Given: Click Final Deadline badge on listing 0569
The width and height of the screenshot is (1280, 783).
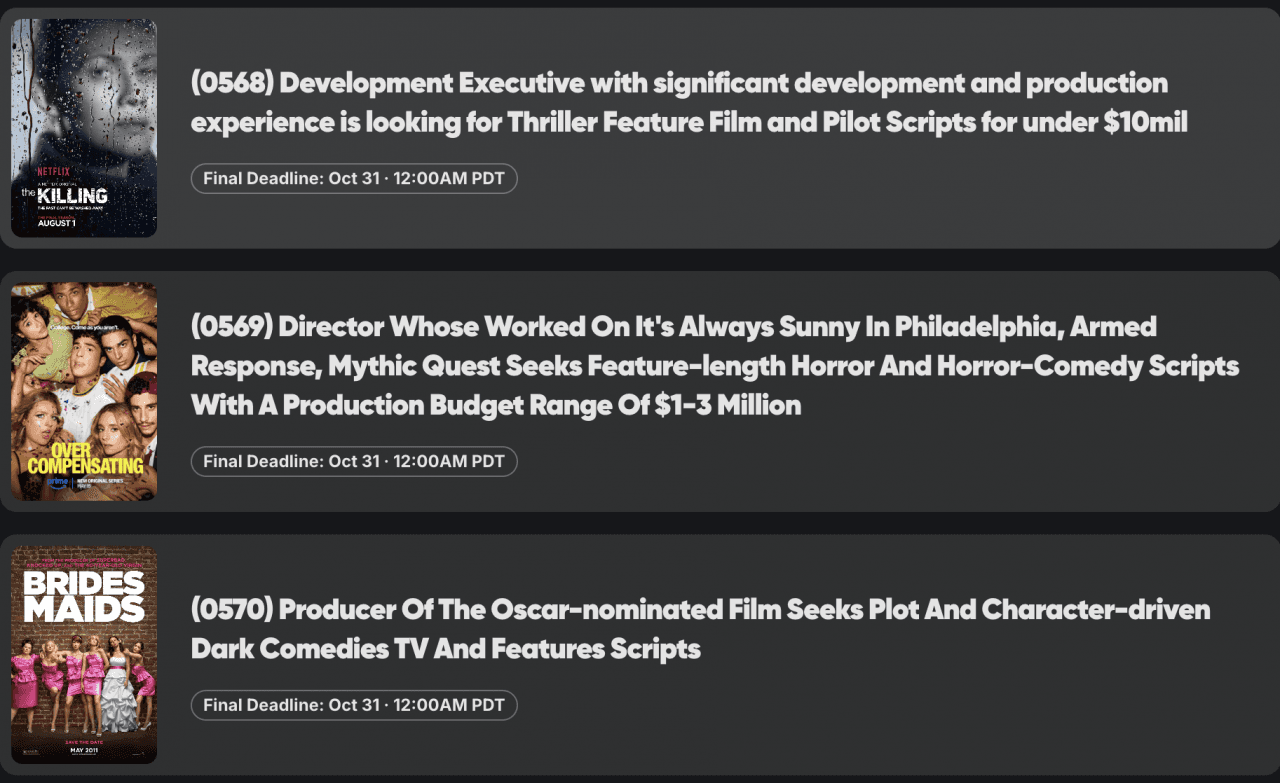Looking at the screenshot, I should click(x=354, y=462).
